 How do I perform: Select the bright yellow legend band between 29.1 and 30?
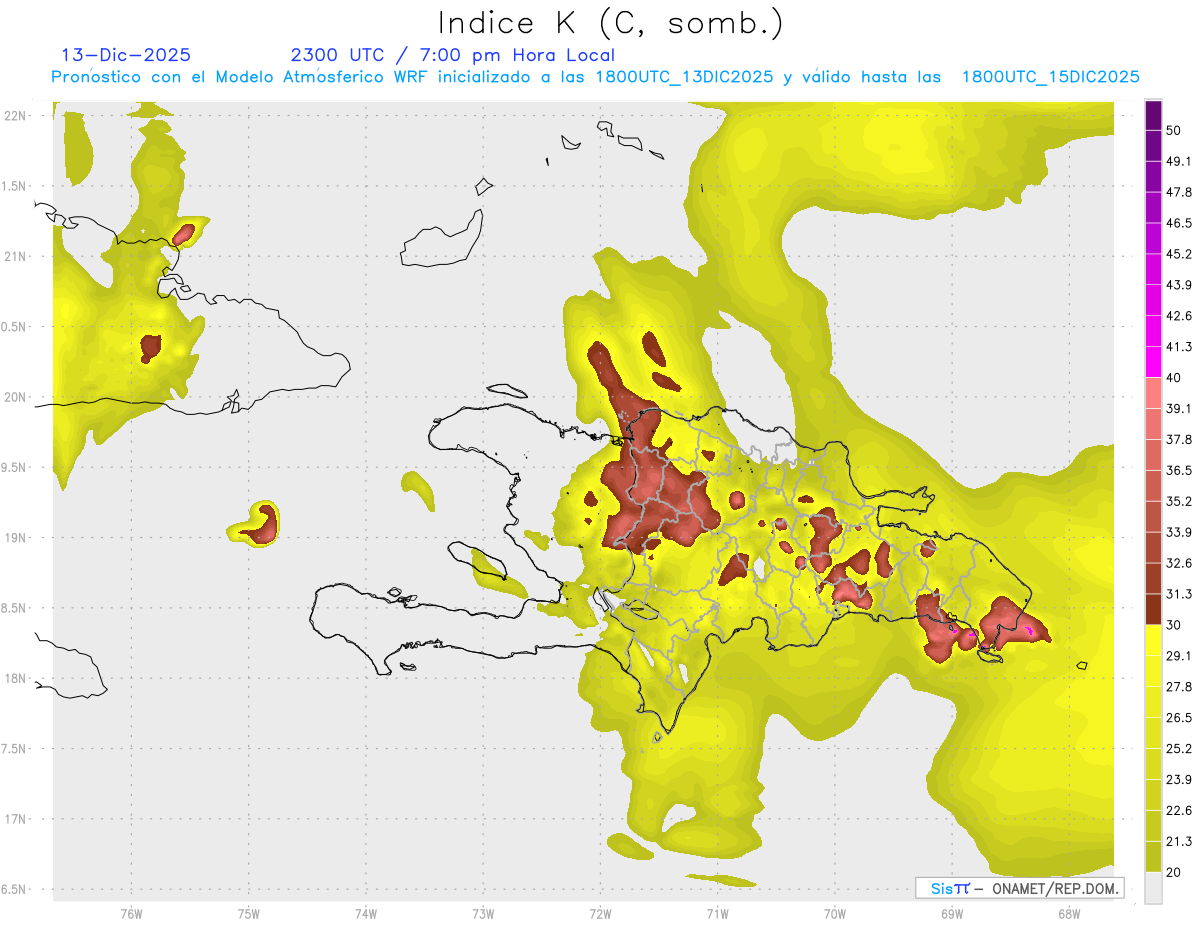click(1153, 640)
